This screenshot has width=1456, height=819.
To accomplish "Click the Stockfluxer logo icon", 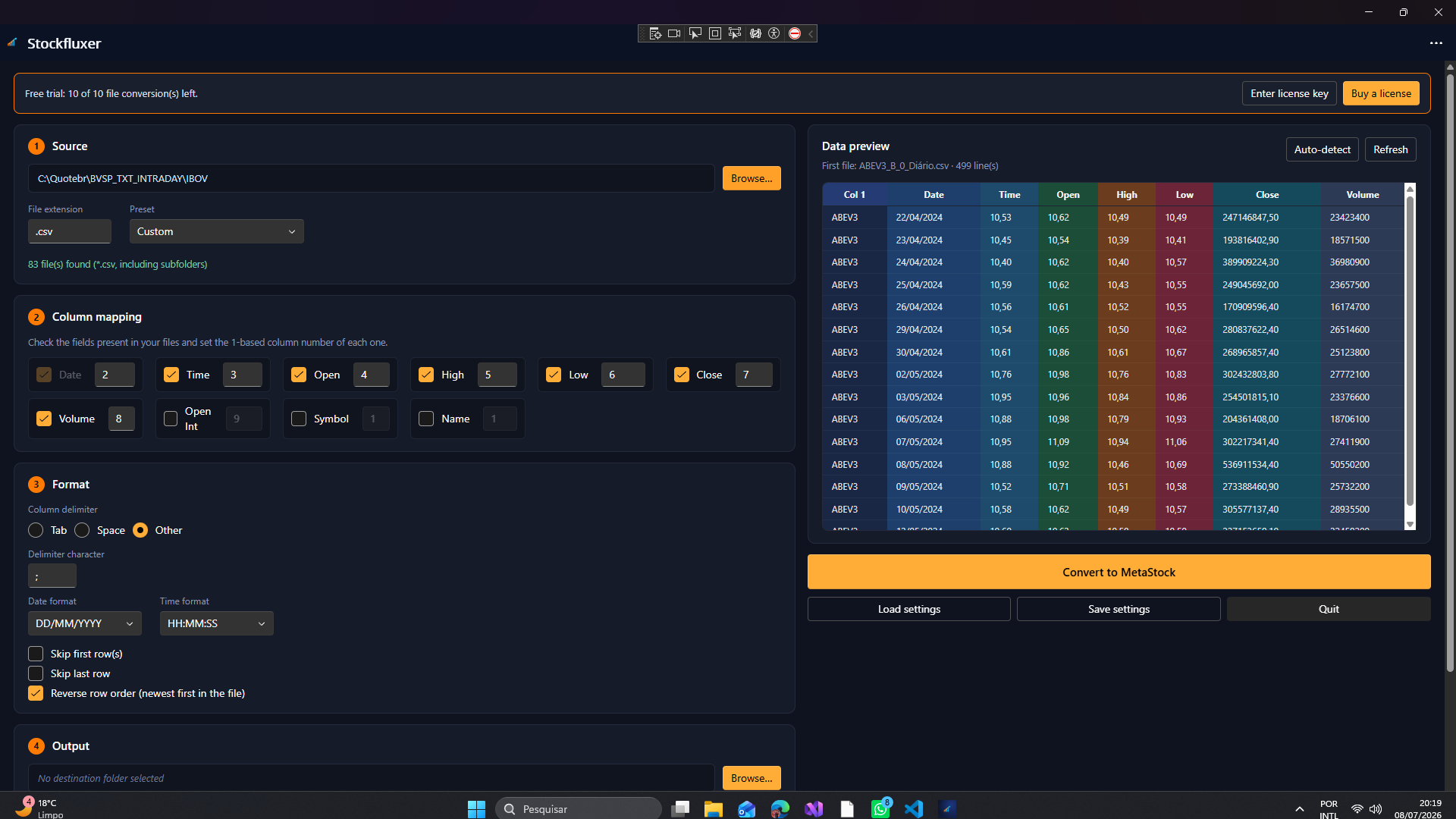I will tap(12, 42).
